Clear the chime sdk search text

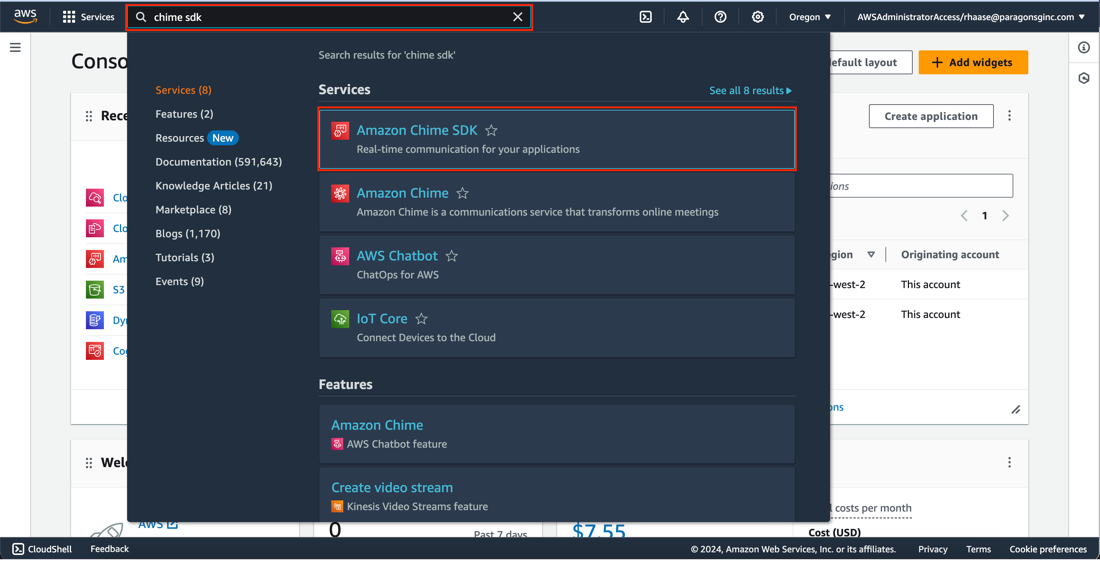518,17
